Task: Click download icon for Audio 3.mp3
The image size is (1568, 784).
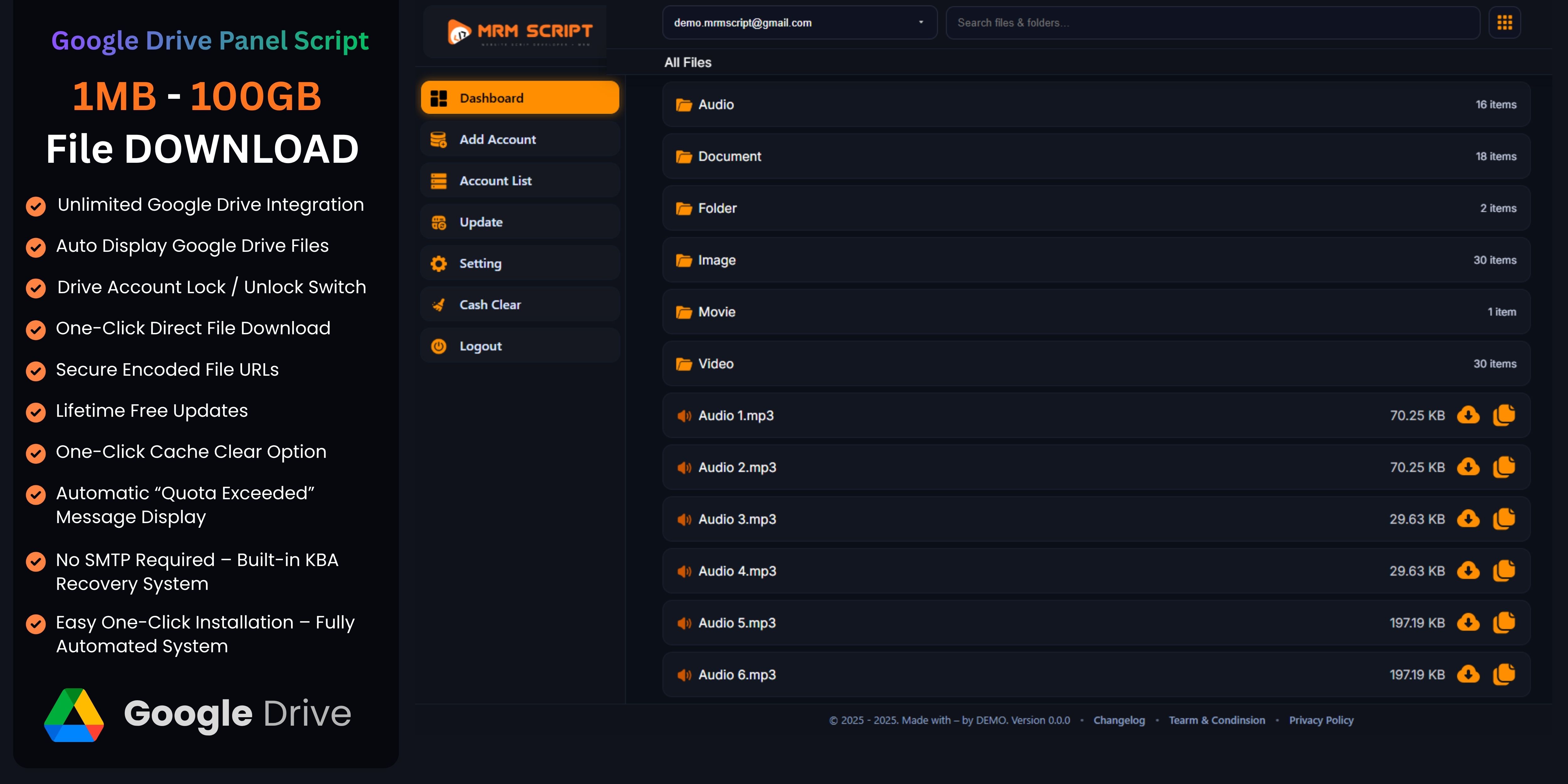Action: (1468, 519)
